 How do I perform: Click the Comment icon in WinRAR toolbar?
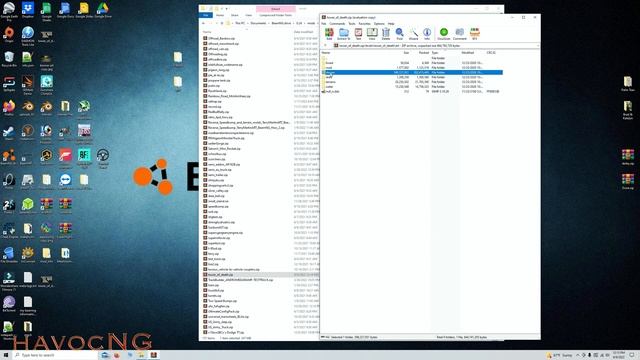(460, 34)
